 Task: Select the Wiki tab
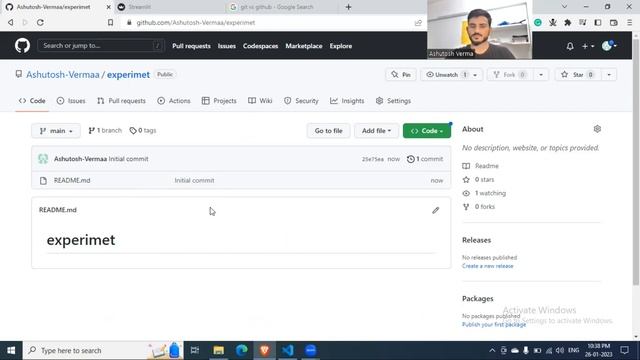click(260, 101)
